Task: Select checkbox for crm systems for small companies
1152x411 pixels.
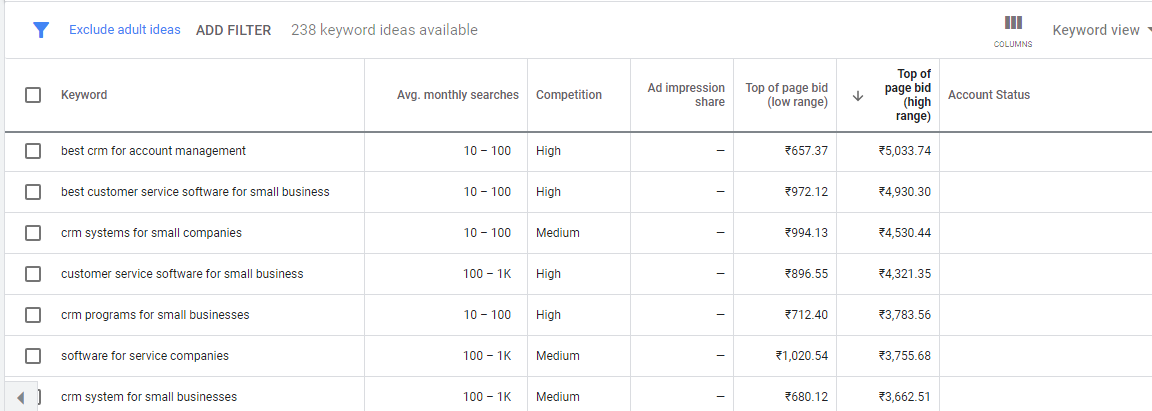Action: click(33, 233)
